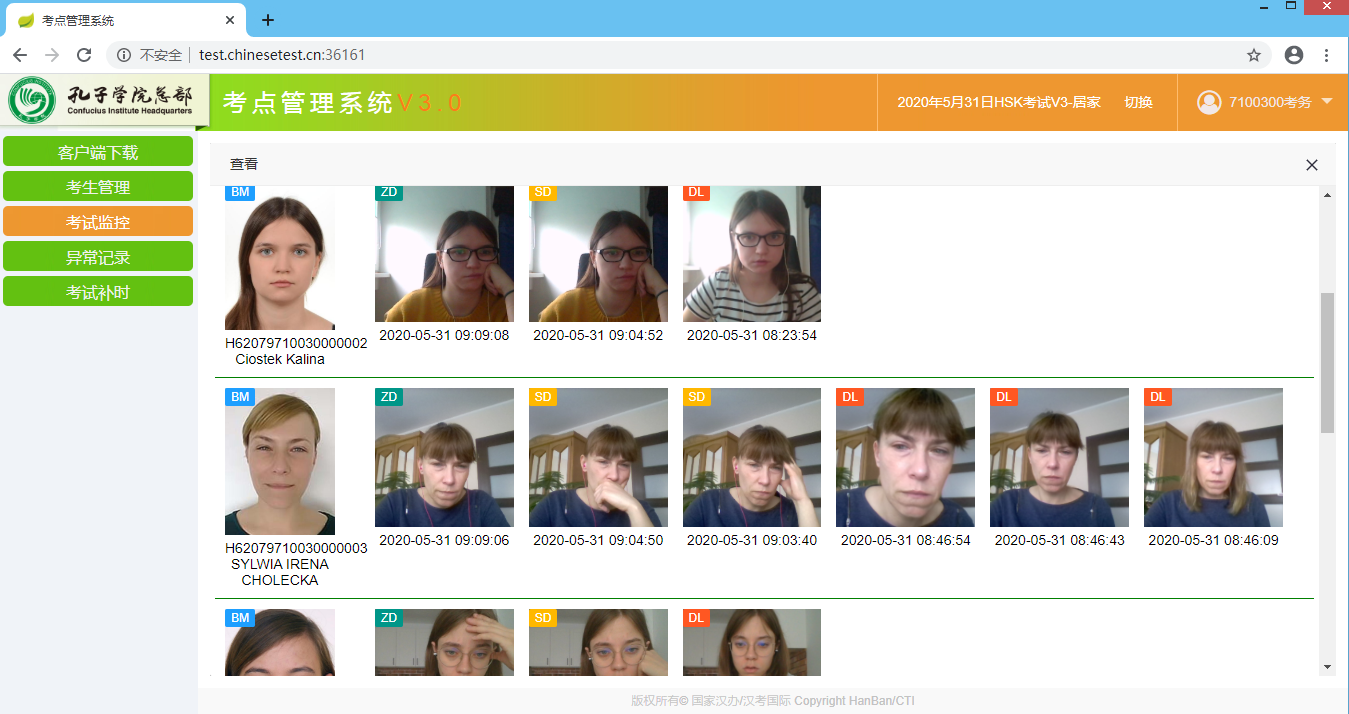Click the panel's scrollbar up arrow
This screenshot has width=1349, height=714.
point(1327,194)
